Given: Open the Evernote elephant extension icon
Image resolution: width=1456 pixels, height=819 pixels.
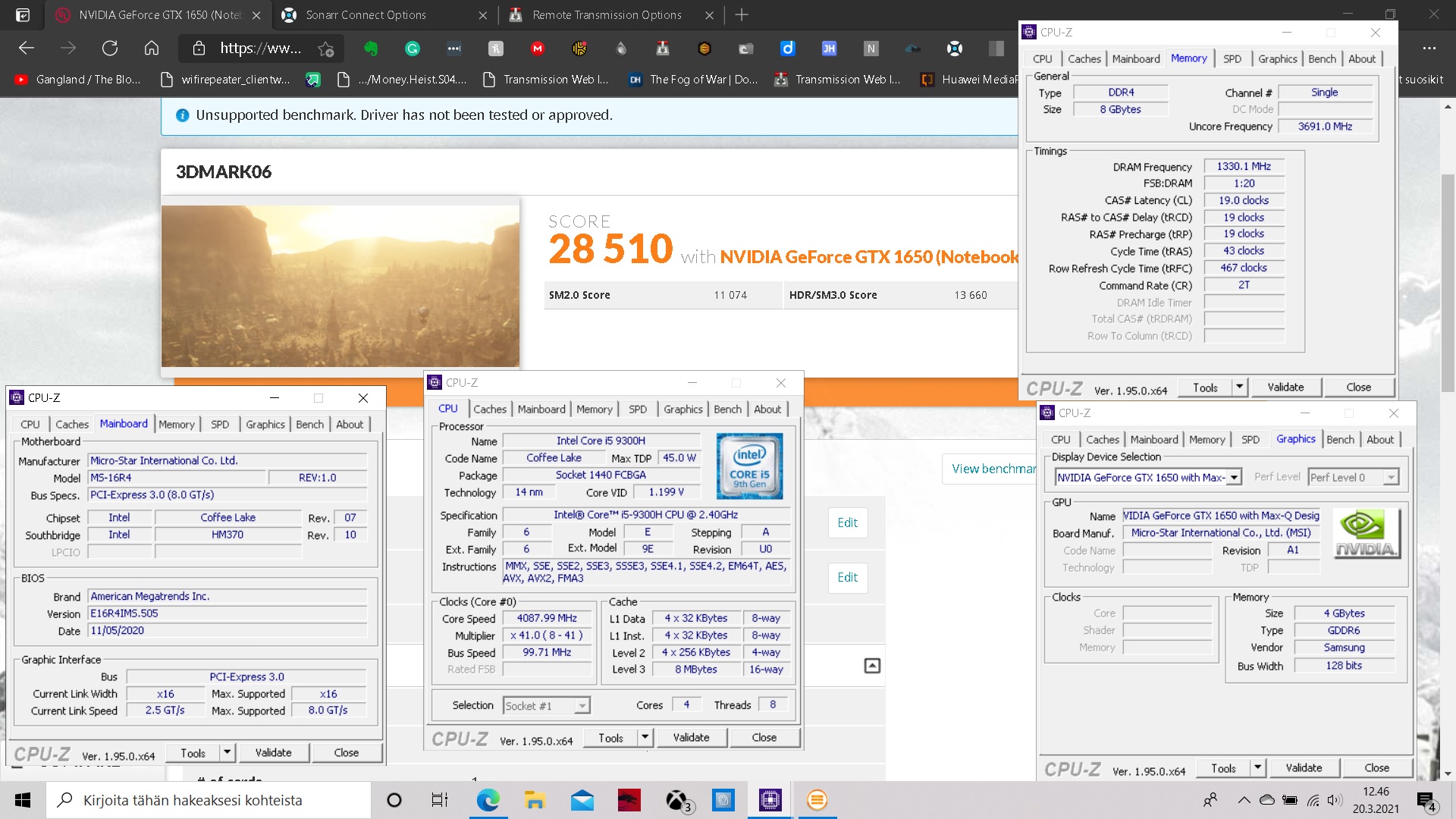Looking at the screenshot, I should (371, 49).
